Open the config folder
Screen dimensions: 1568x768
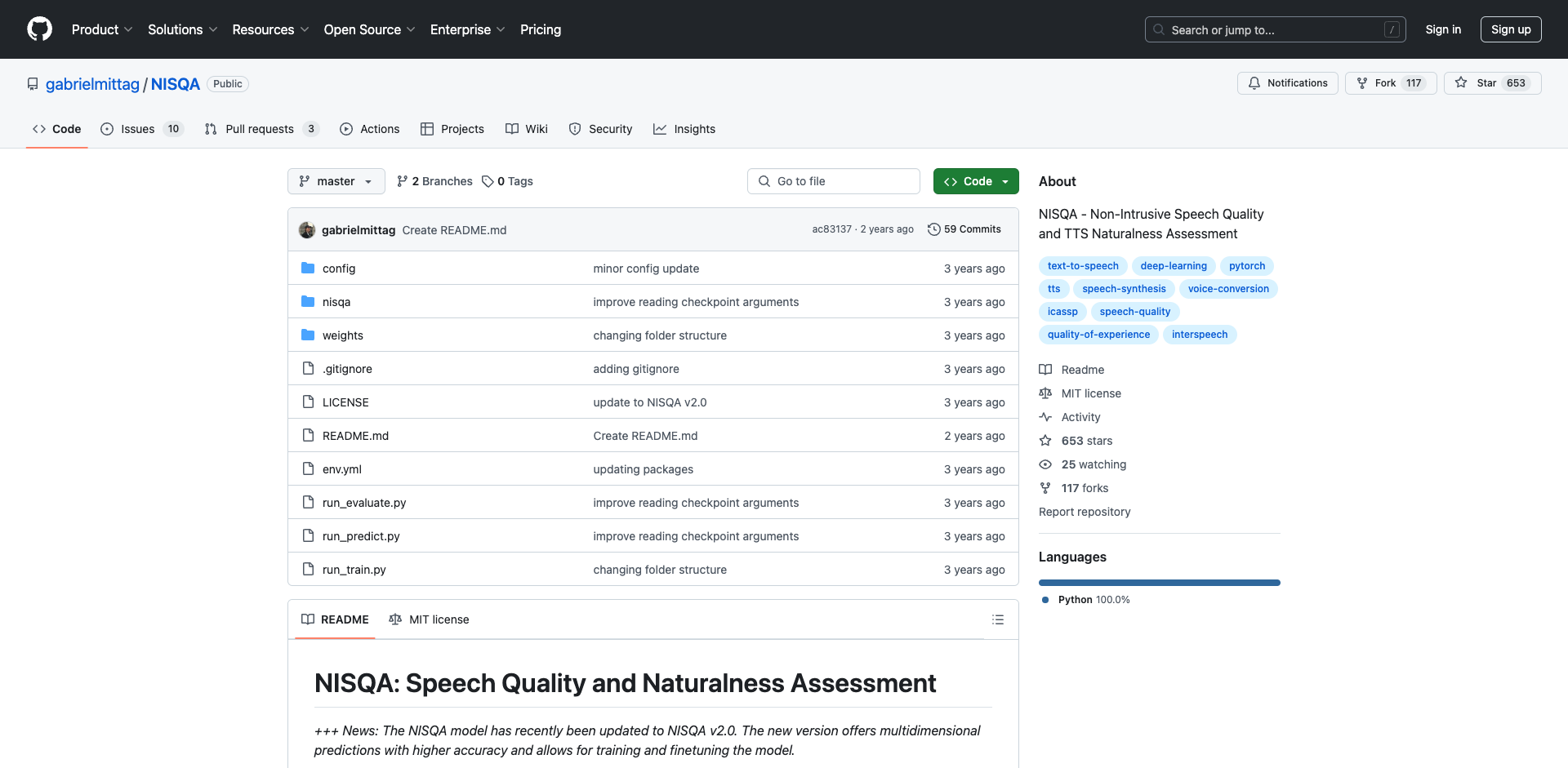[x=338, y=269]
